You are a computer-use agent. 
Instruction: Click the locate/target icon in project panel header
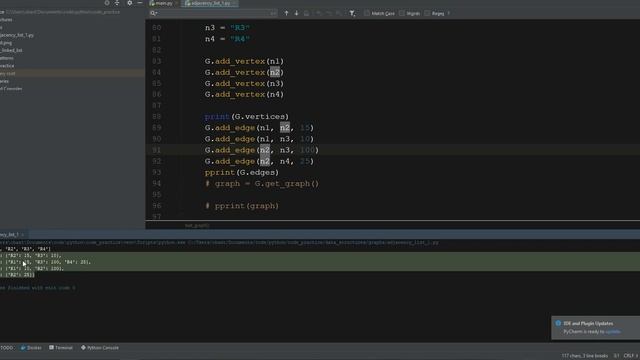click(x=107, y=3)
